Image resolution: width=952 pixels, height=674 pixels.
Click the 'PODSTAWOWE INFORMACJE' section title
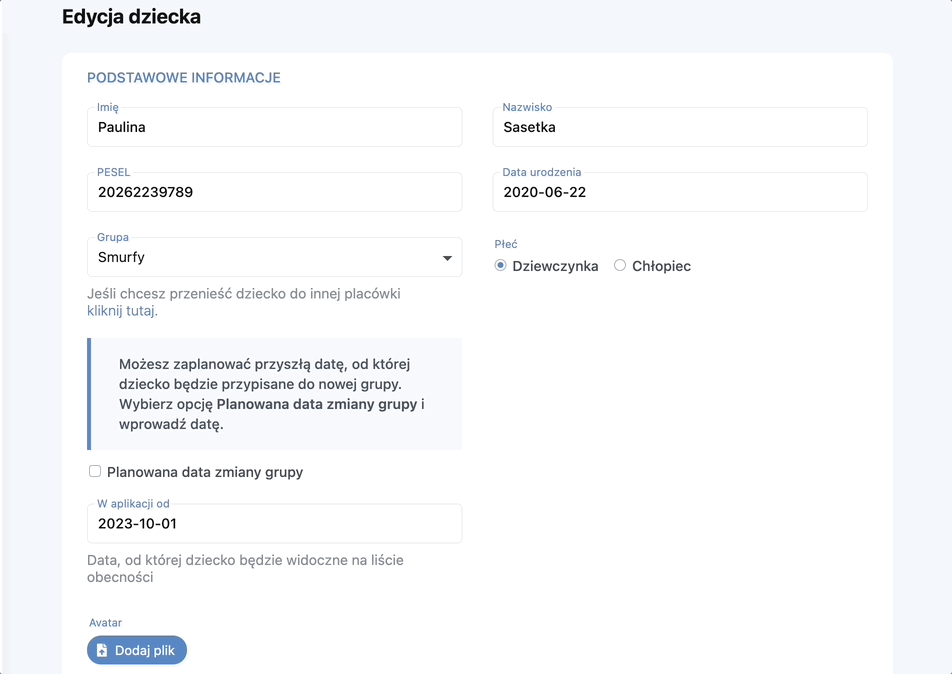183,78
